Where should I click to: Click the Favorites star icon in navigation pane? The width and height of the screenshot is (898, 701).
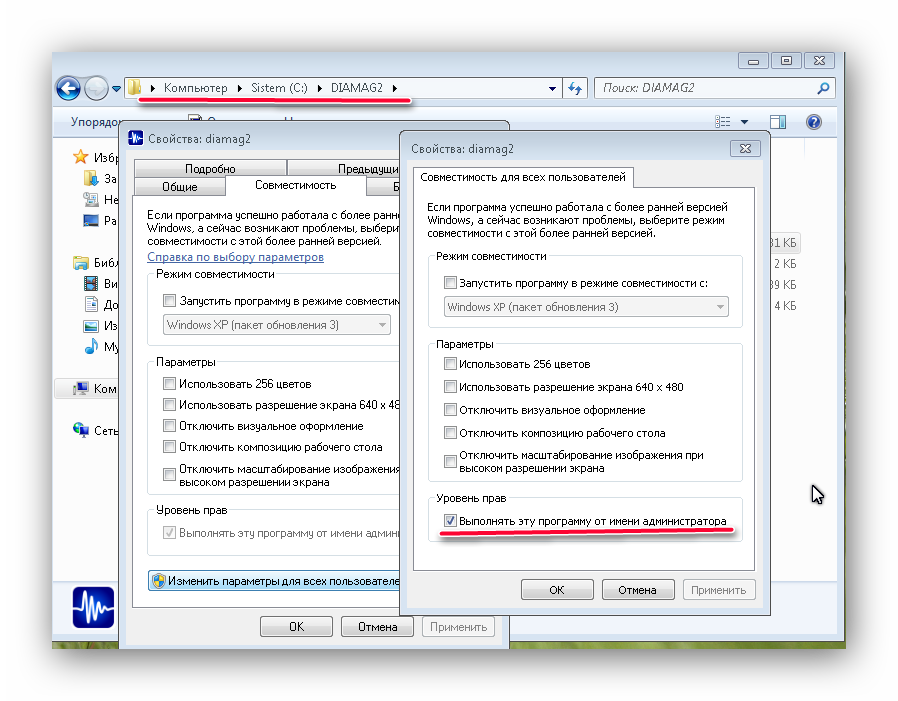(x=81, y=156)
